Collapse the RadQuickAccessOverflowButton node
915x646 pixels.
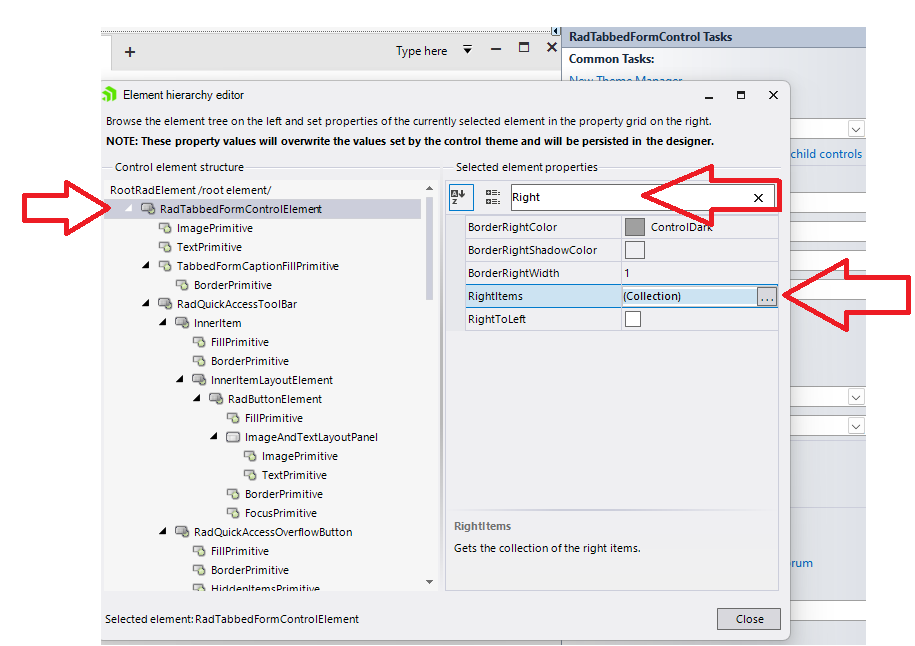163,531
